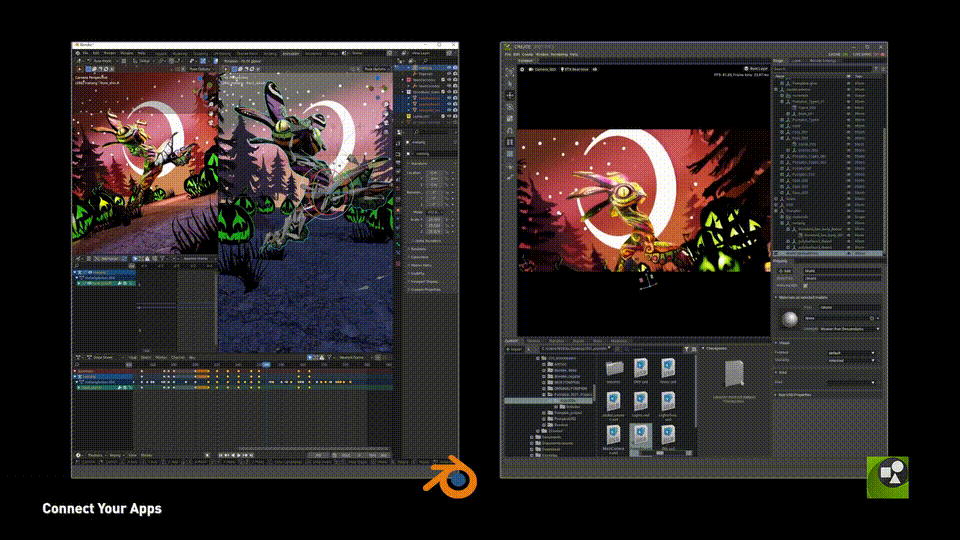Tick the checkbox in Property panel
The height and width of the screenshot is (540, 960).
(805, 285)
